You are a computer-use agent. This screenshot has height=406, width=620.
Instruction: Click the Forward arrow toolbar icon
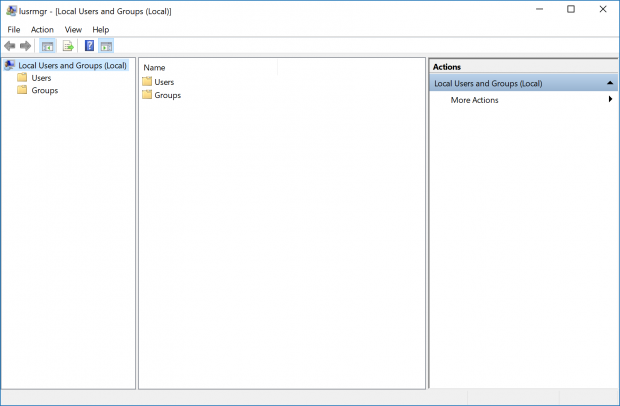coord(25,46)
